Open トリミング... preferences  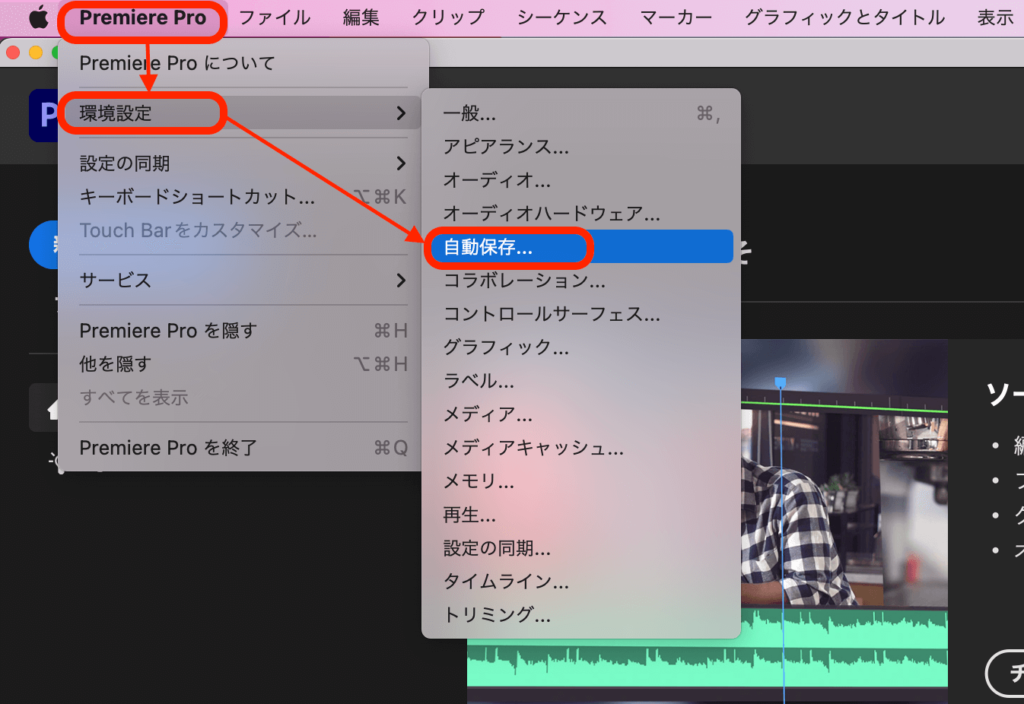pyautogui.click(x=581, y=615)
